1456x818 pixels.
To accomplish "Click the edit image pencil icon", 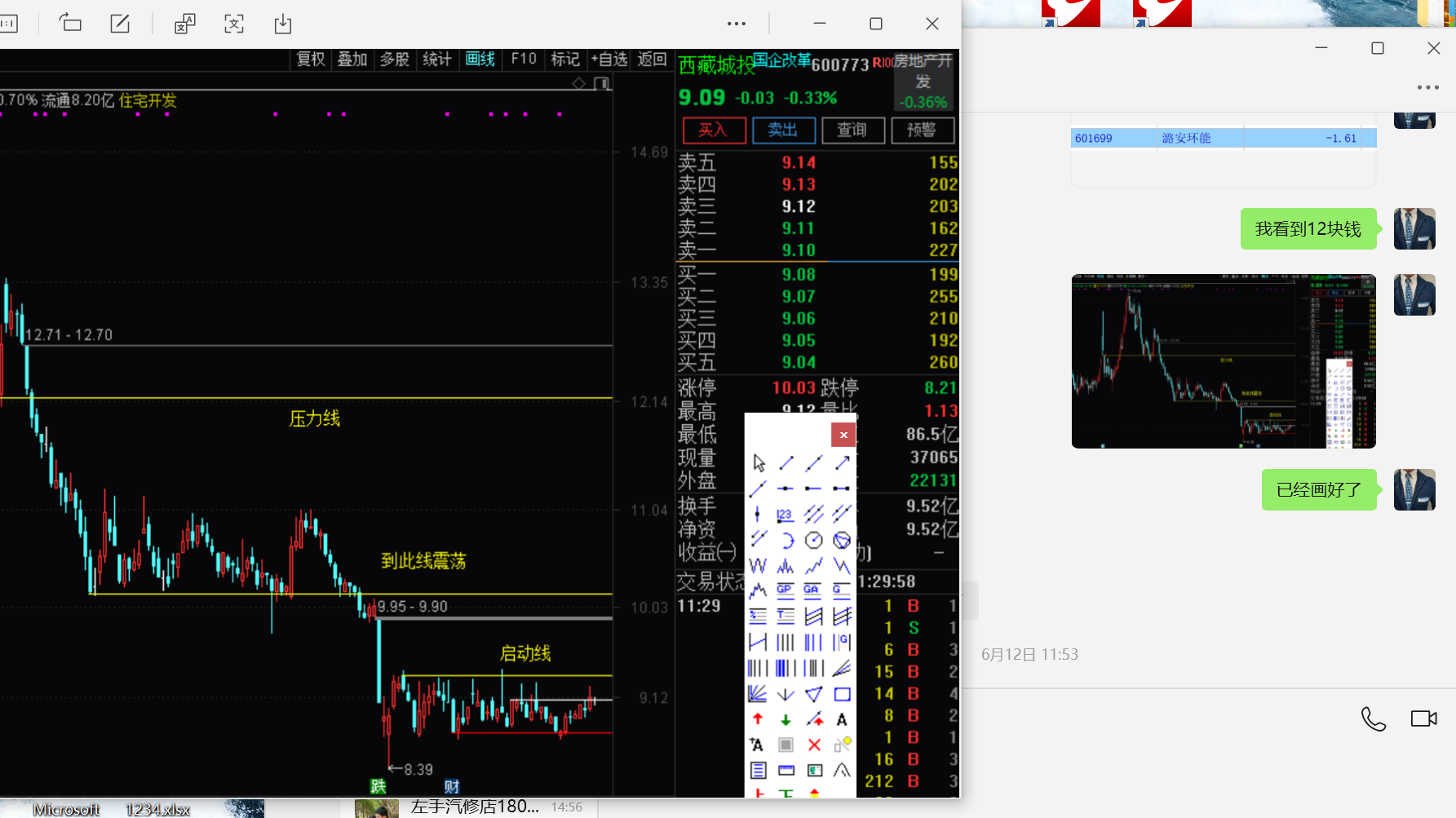I will 120,24.
